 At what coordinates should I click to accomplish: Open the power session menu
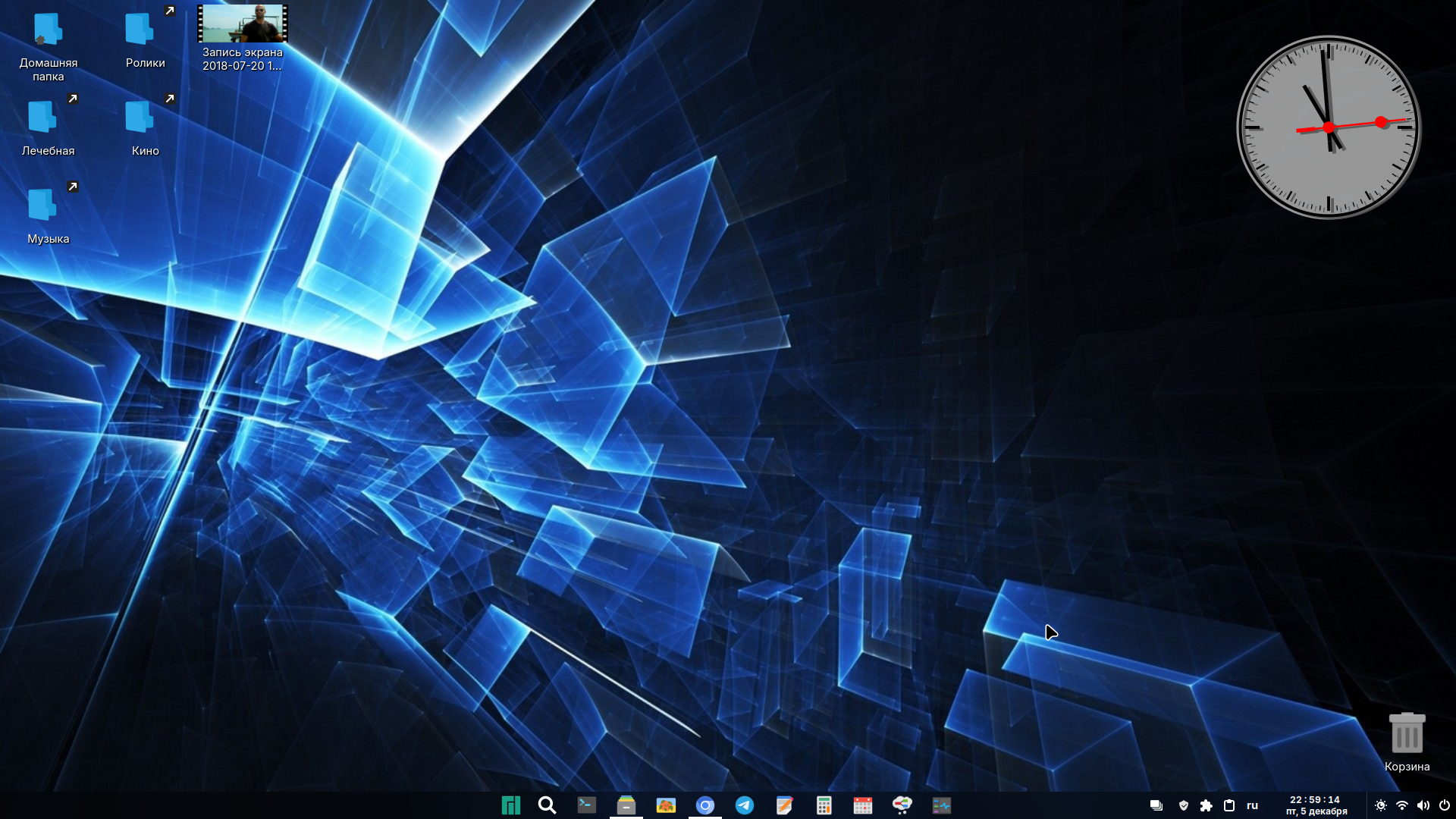pos(1445,805)
